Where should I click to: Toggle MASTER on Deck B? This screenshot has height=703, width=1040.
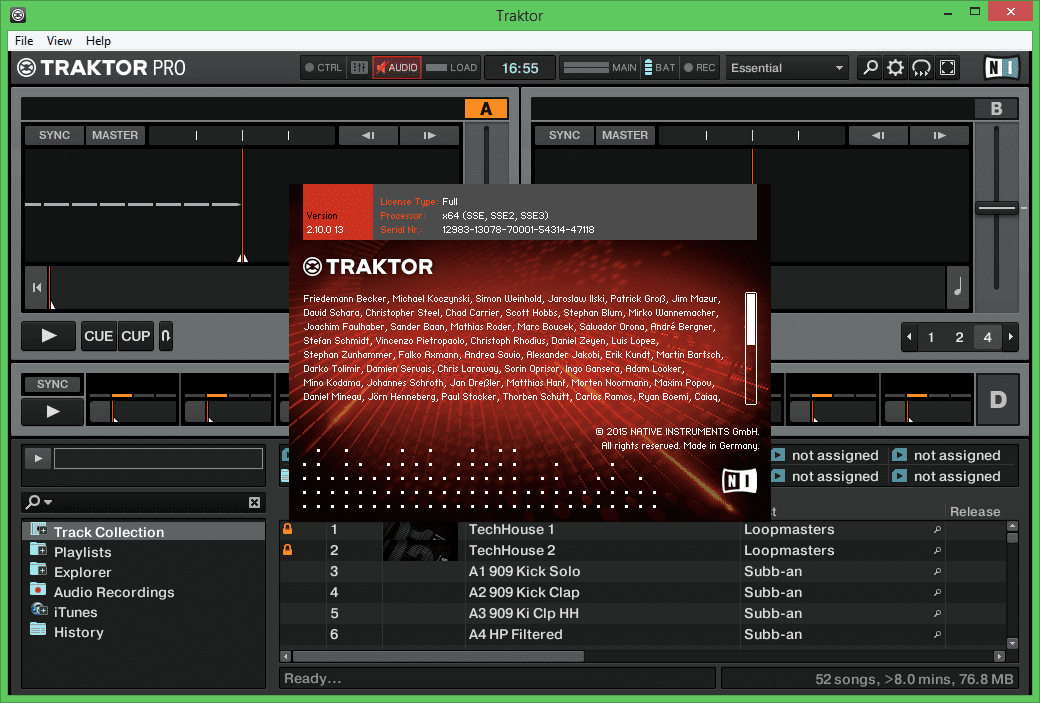625,135
